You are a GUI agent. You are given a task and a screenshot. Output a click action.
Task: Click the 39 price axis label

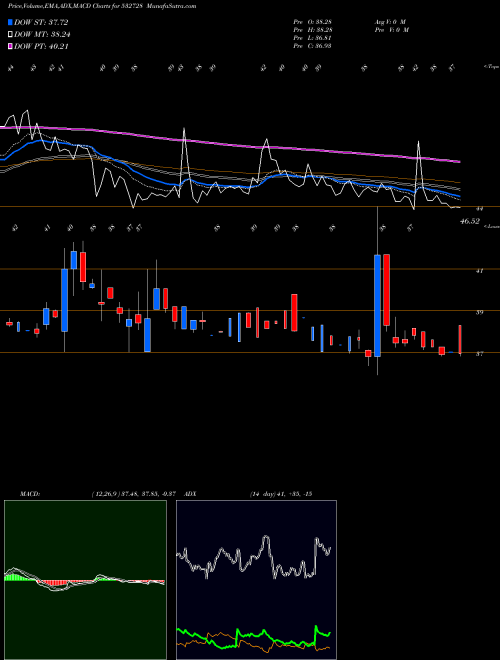click(479, 312)
